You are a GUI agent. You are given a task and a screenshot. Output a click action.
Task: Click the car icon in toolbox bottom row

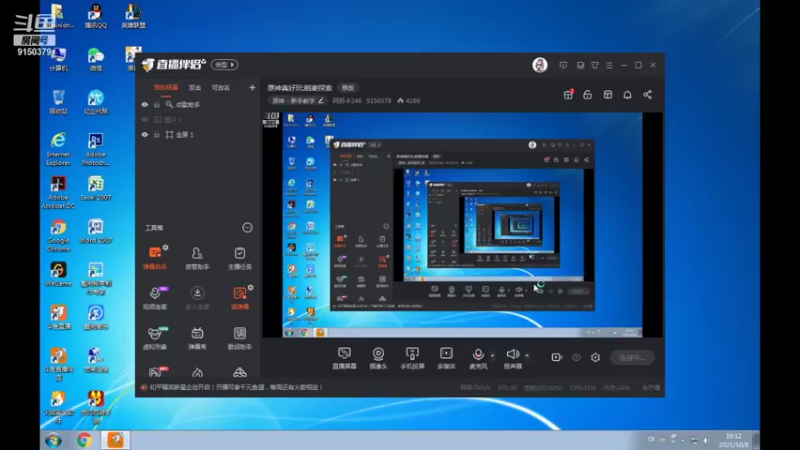point(240,372)
